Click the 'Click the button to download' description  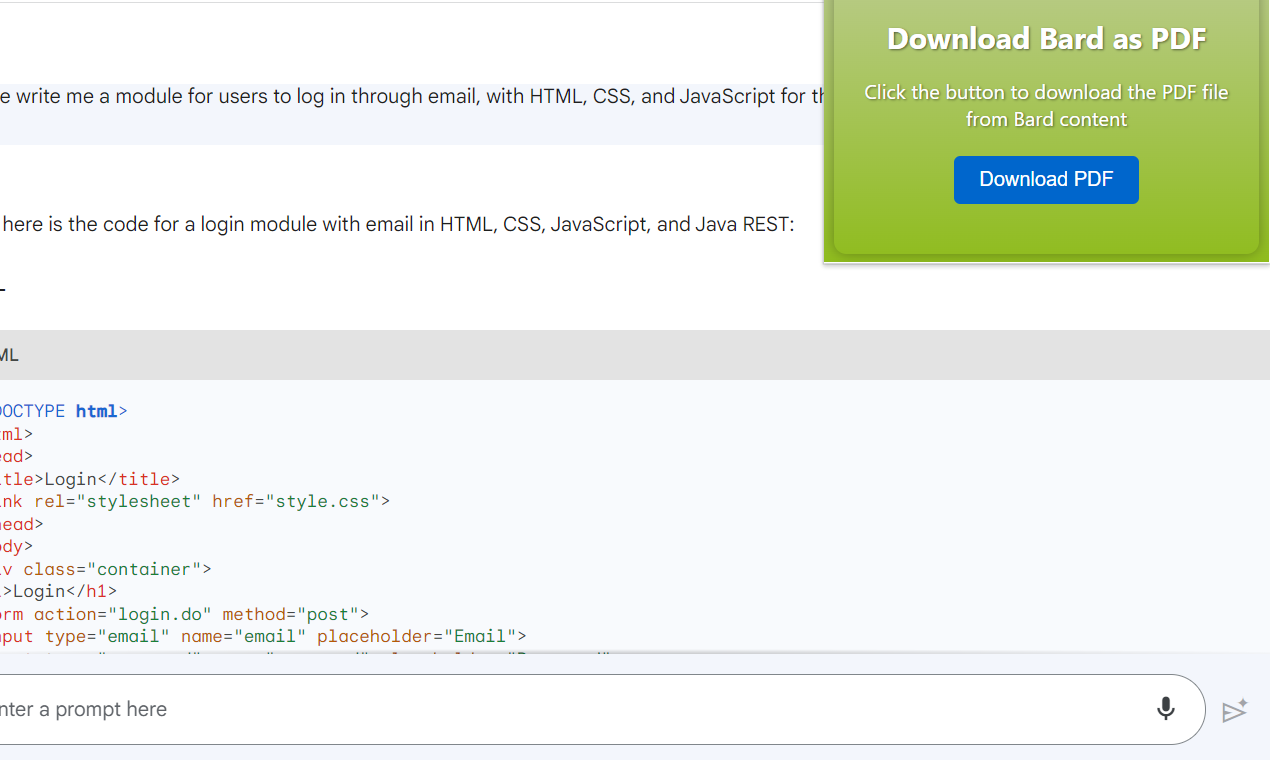(1046, 106)
